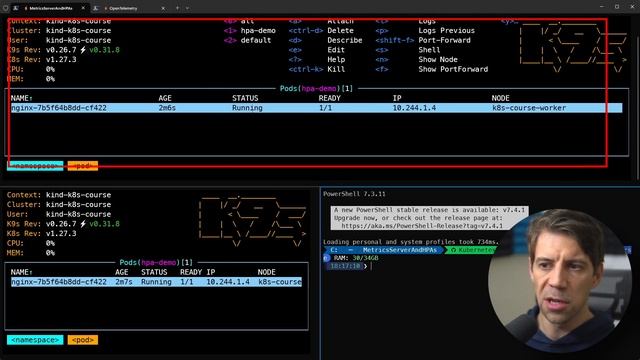Click the RAM 30/34GB prompt readout
Viewport: 640px width, 360px height.
click(356, 258)
